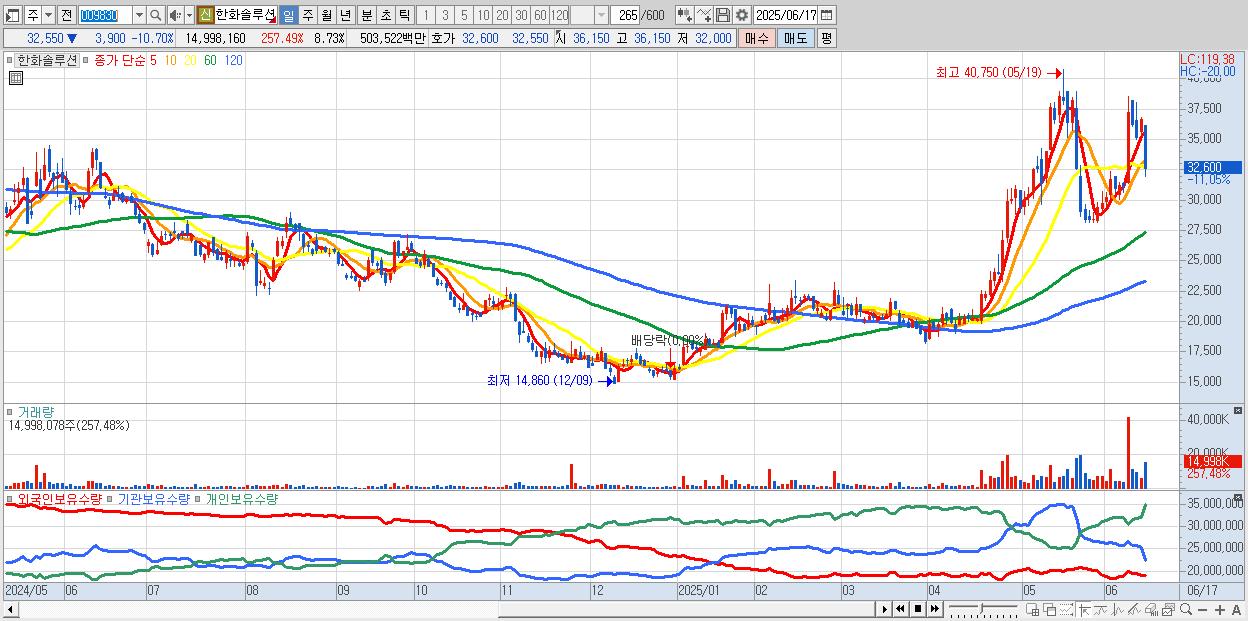Click the panel layout icon at top left
The height and width of the screenshot is (621, 1248).
(13, 15)
